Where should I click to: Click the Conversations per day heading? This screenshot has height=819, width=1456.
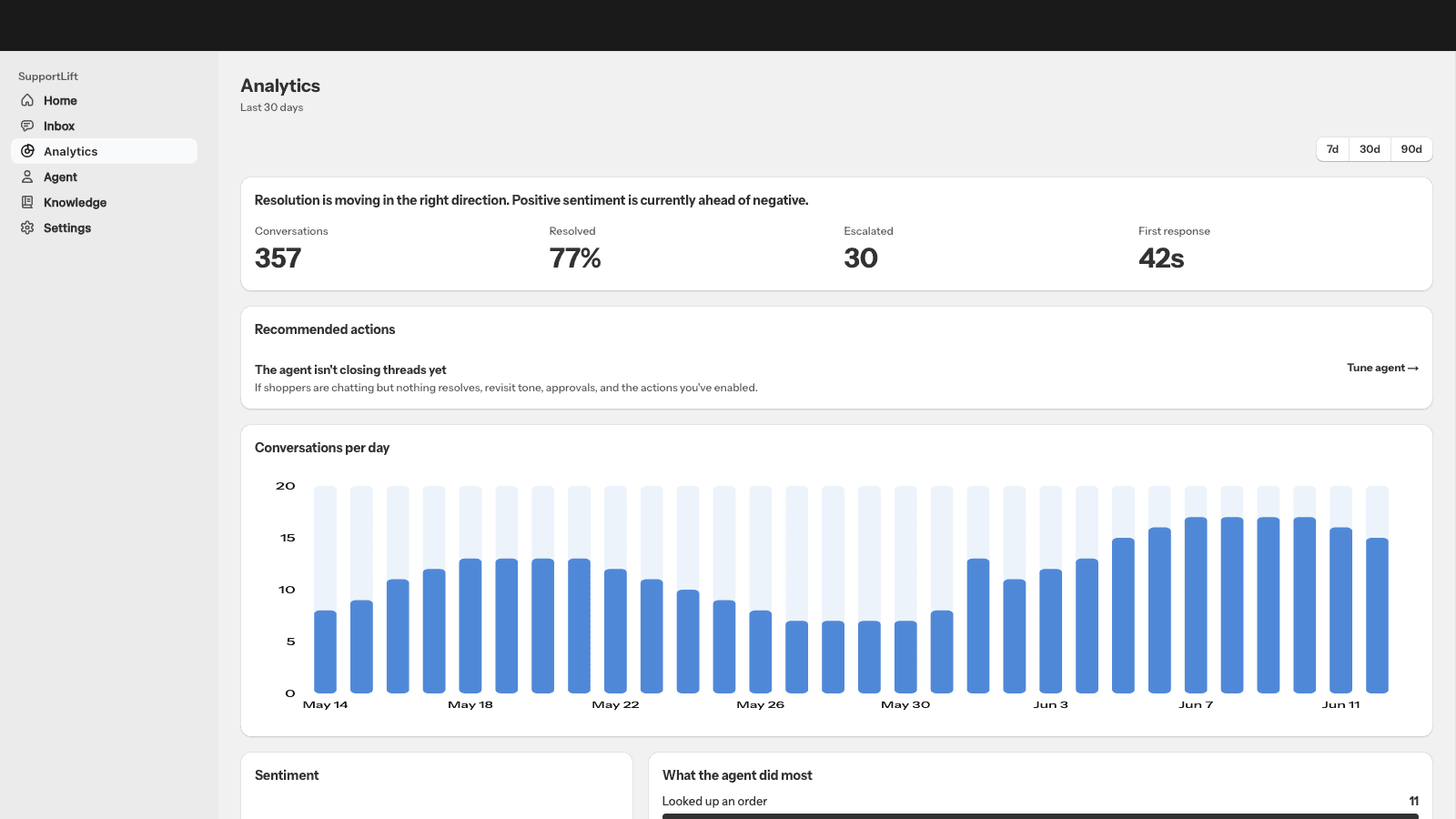pyautogui.click(x=322, y=448)
